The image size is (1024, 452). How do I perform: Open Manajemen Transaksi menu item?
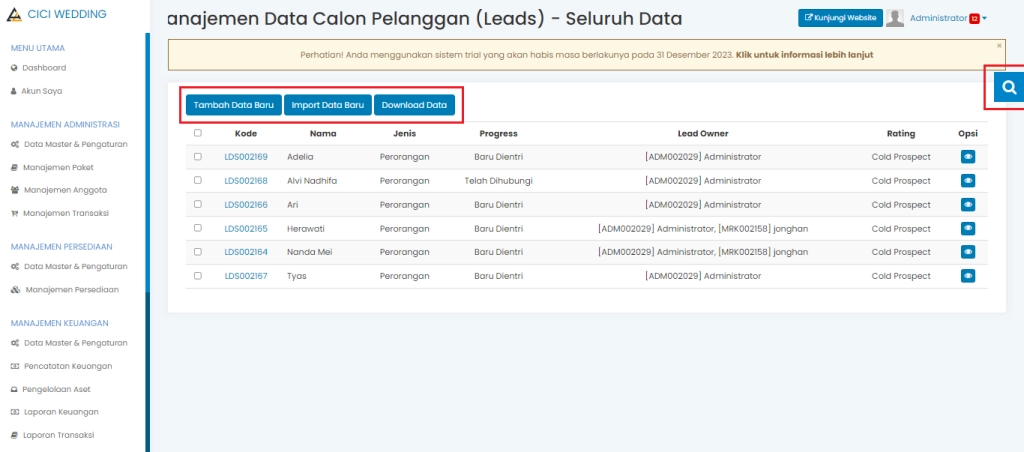coord(66,214)
